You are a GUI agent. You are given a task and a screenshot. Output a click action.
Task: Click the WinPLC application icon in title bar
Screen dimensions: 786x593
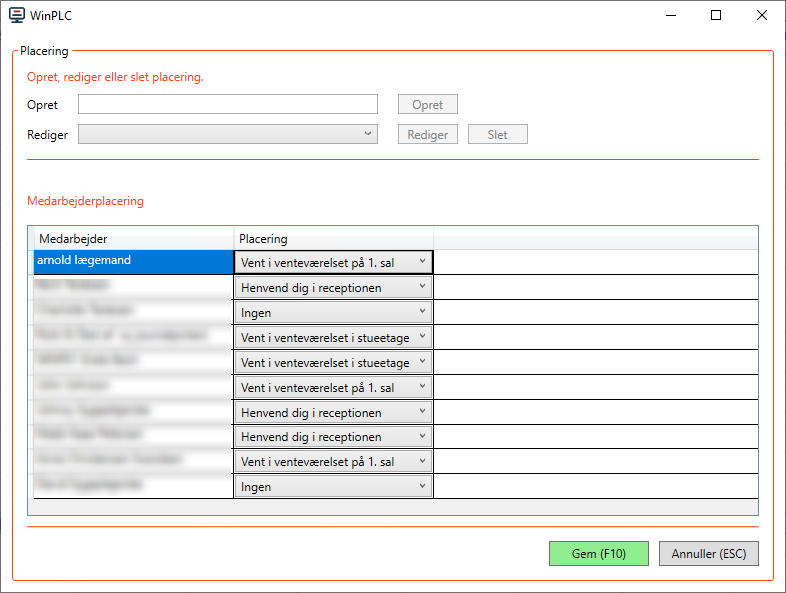click(x=17, y=16)
